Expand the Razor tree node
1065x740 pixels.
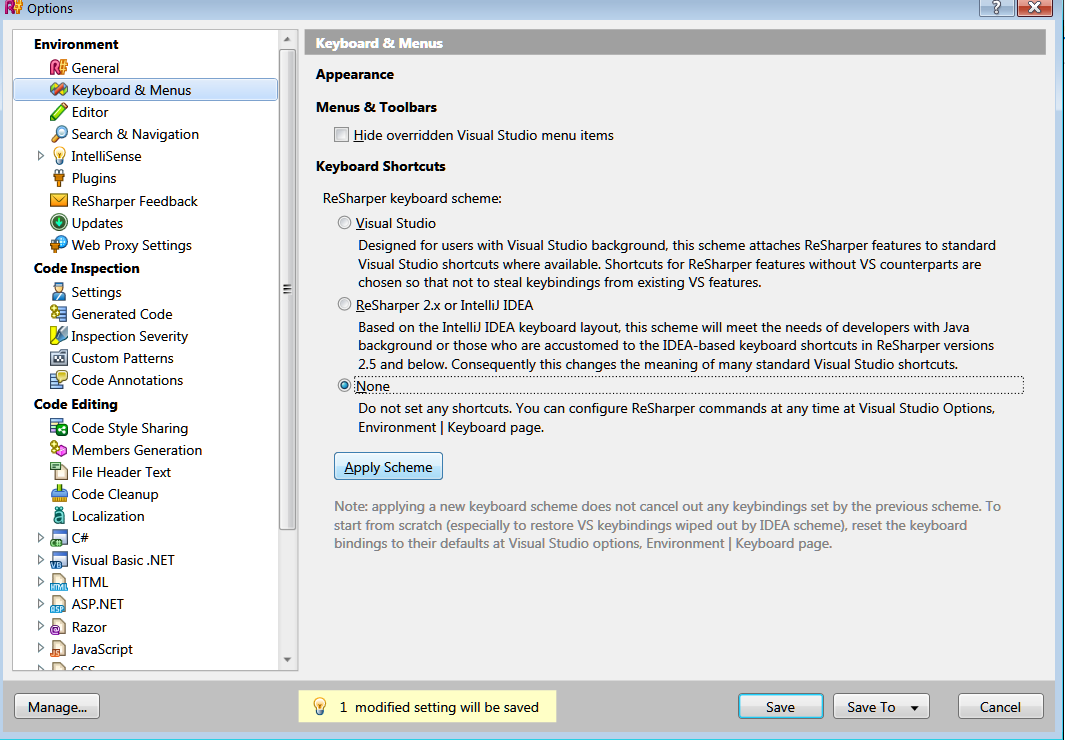point(40,625)
